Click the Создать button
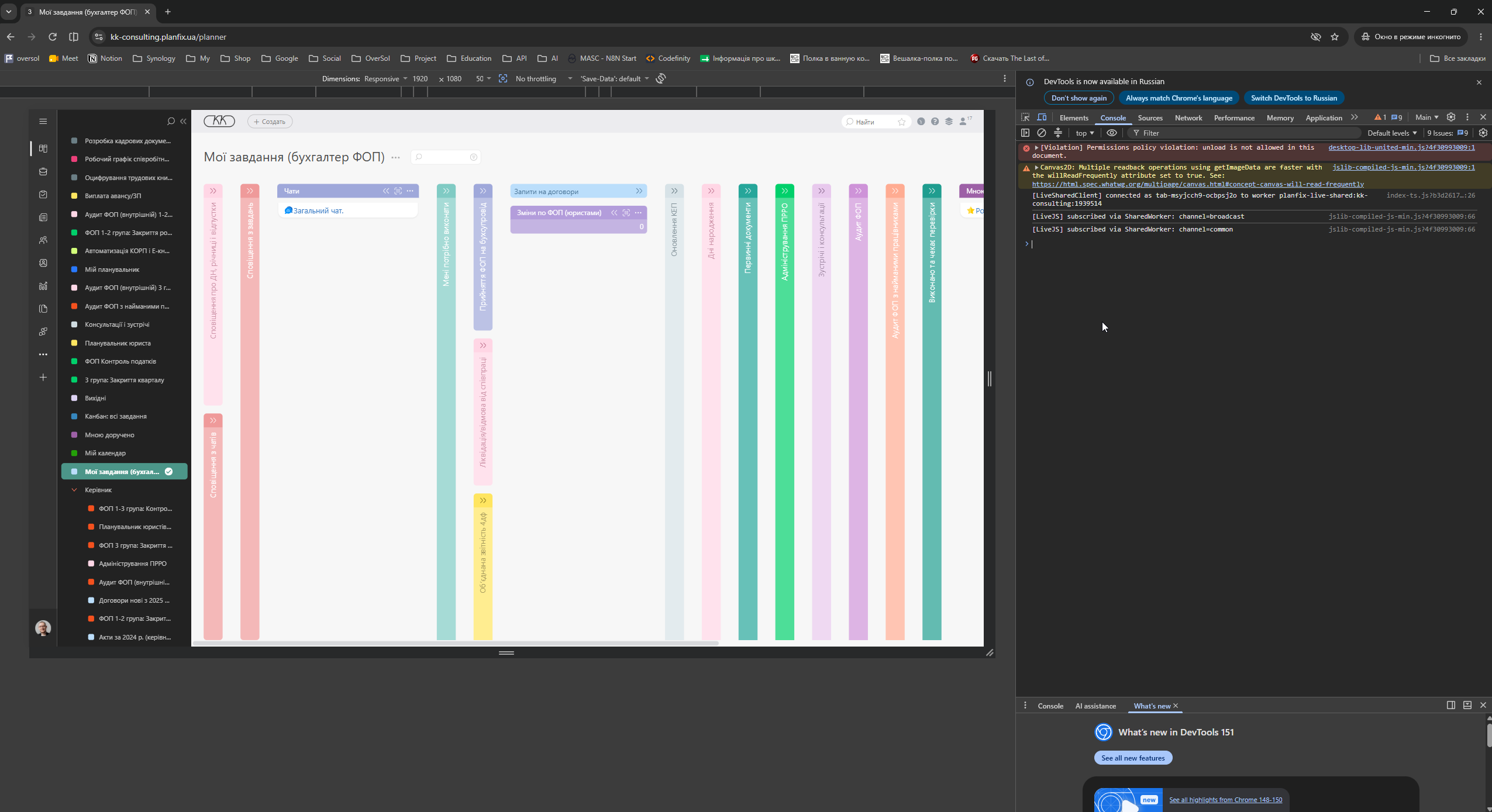 tap(270, 122)
